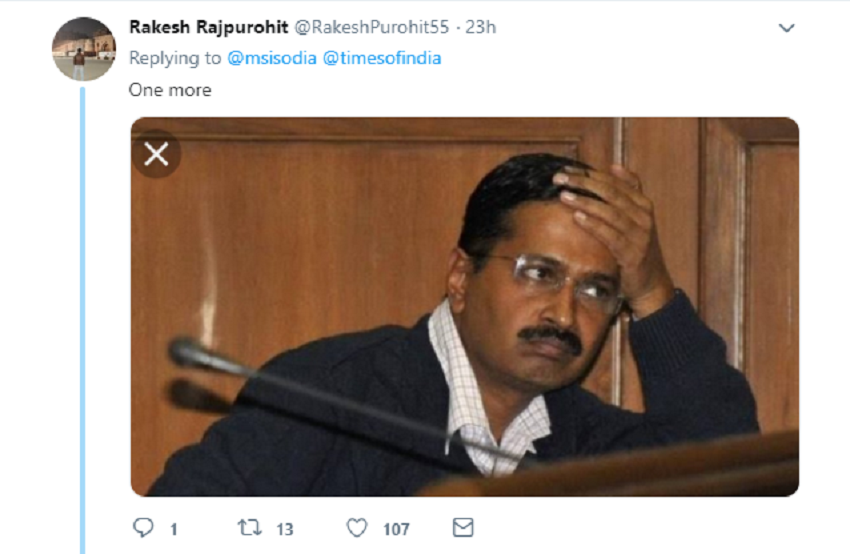Visit the @timesofindia mention link

pos(381,58)
